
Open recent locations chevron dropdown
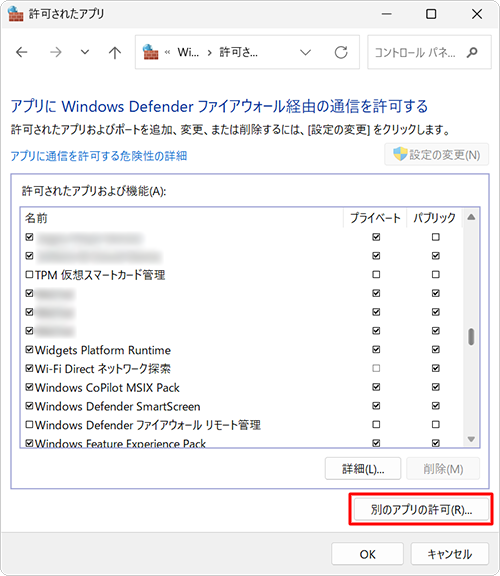tap(85, 52)
